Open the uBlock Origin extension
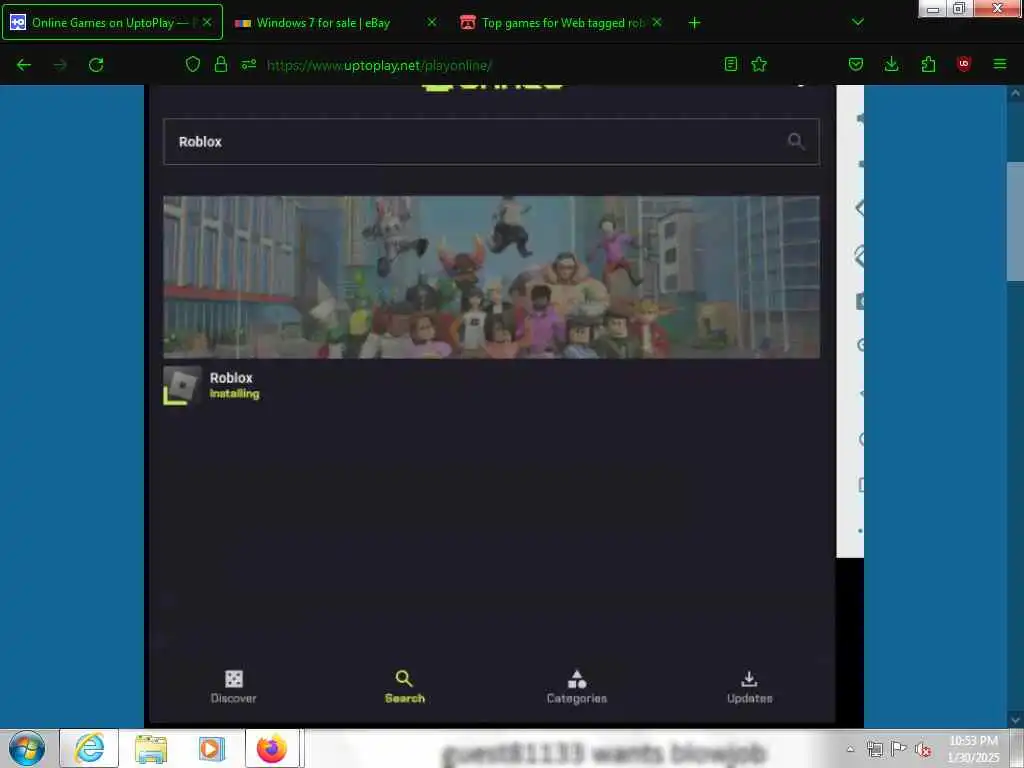The height and width of the screenshot is (768, 1024). (x=963, y=64)
